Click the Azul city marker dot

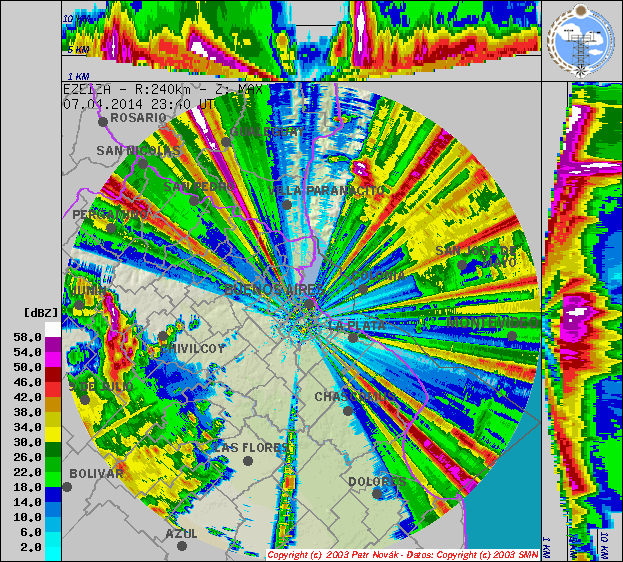[182, 546]
